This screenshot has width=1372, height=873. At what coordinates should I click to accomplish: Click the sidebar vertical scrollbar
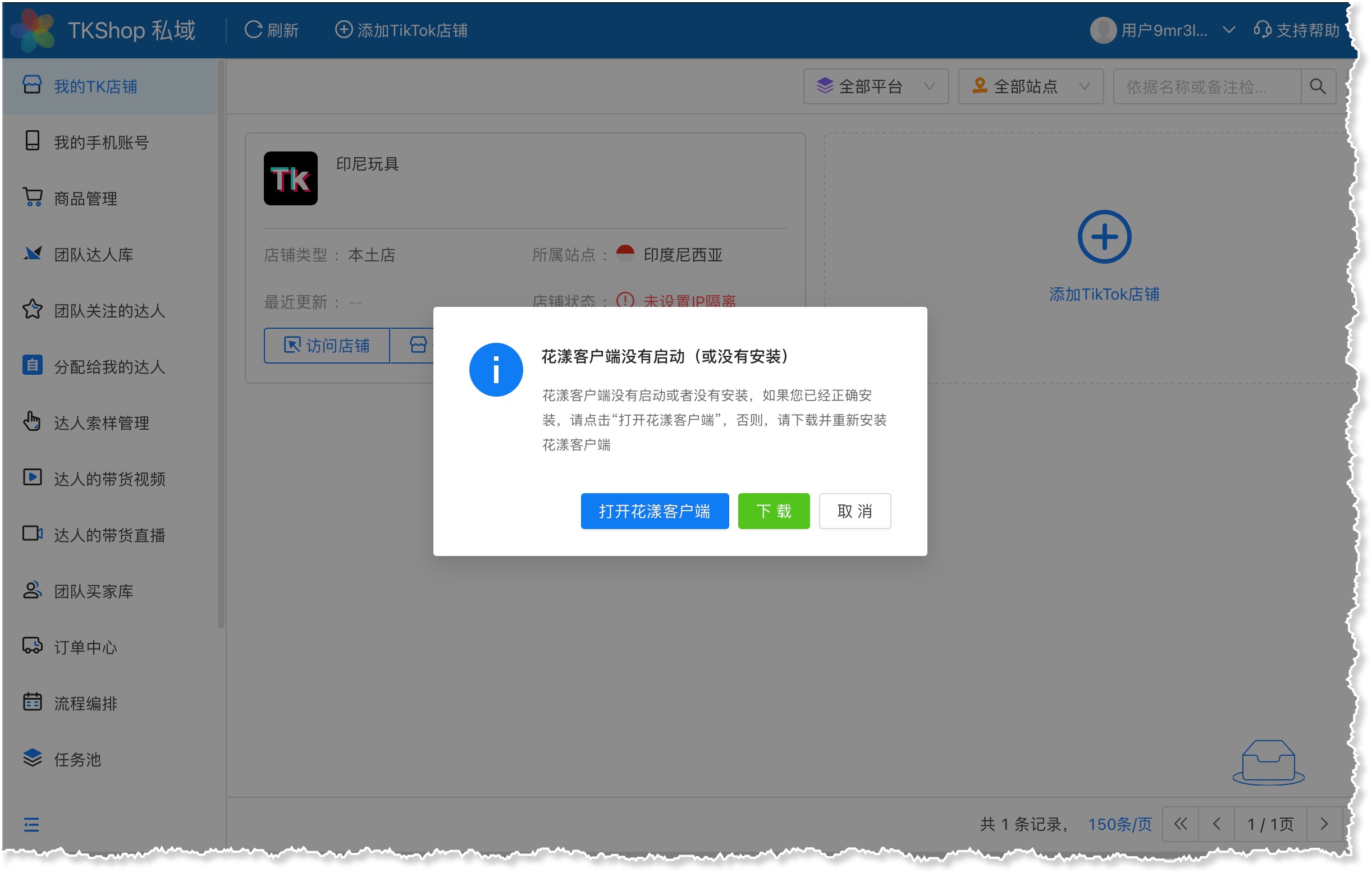[221, 344]
